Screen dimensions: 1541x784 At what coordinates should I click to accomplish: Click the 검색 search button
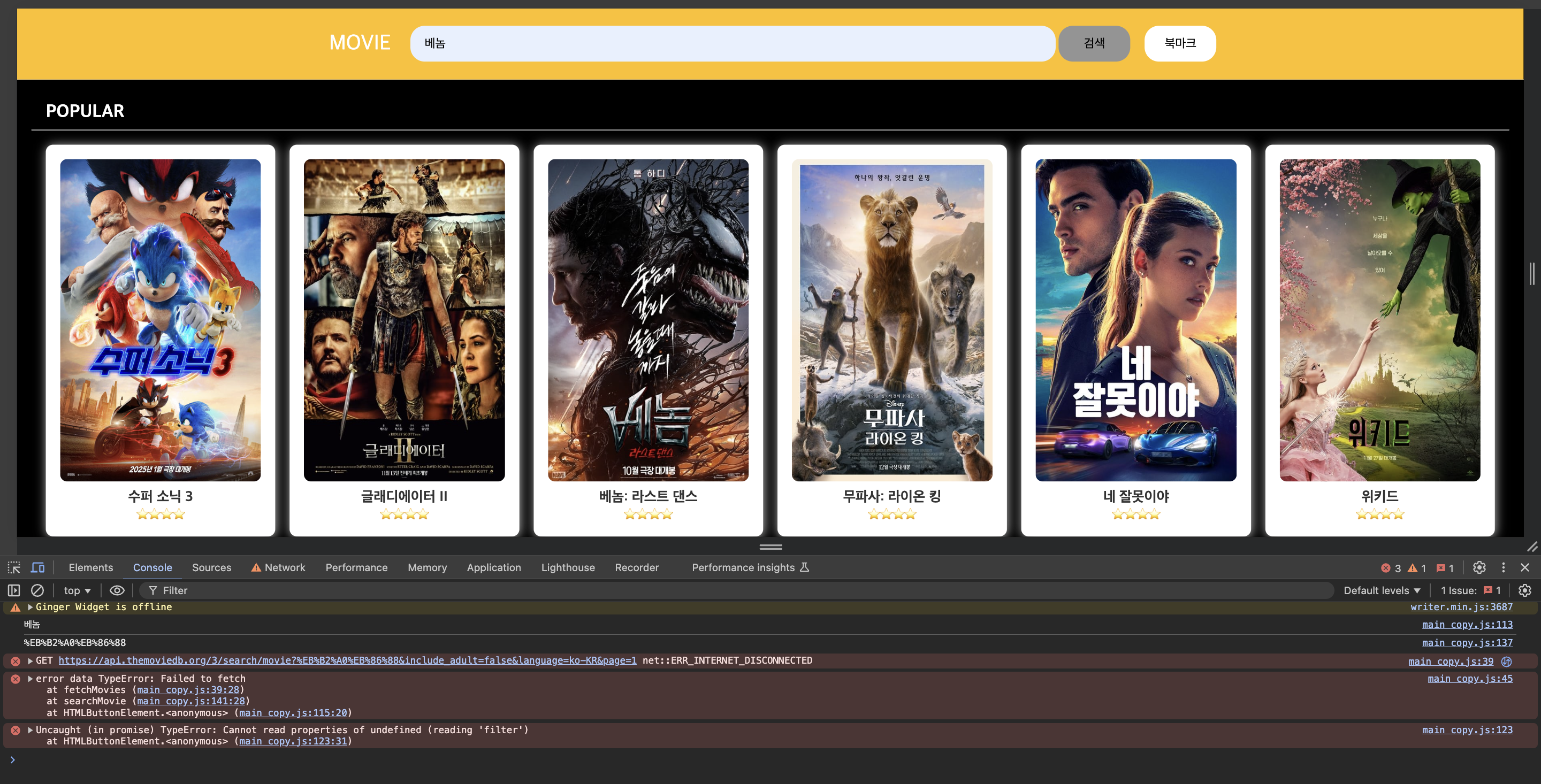point(1094,43)
